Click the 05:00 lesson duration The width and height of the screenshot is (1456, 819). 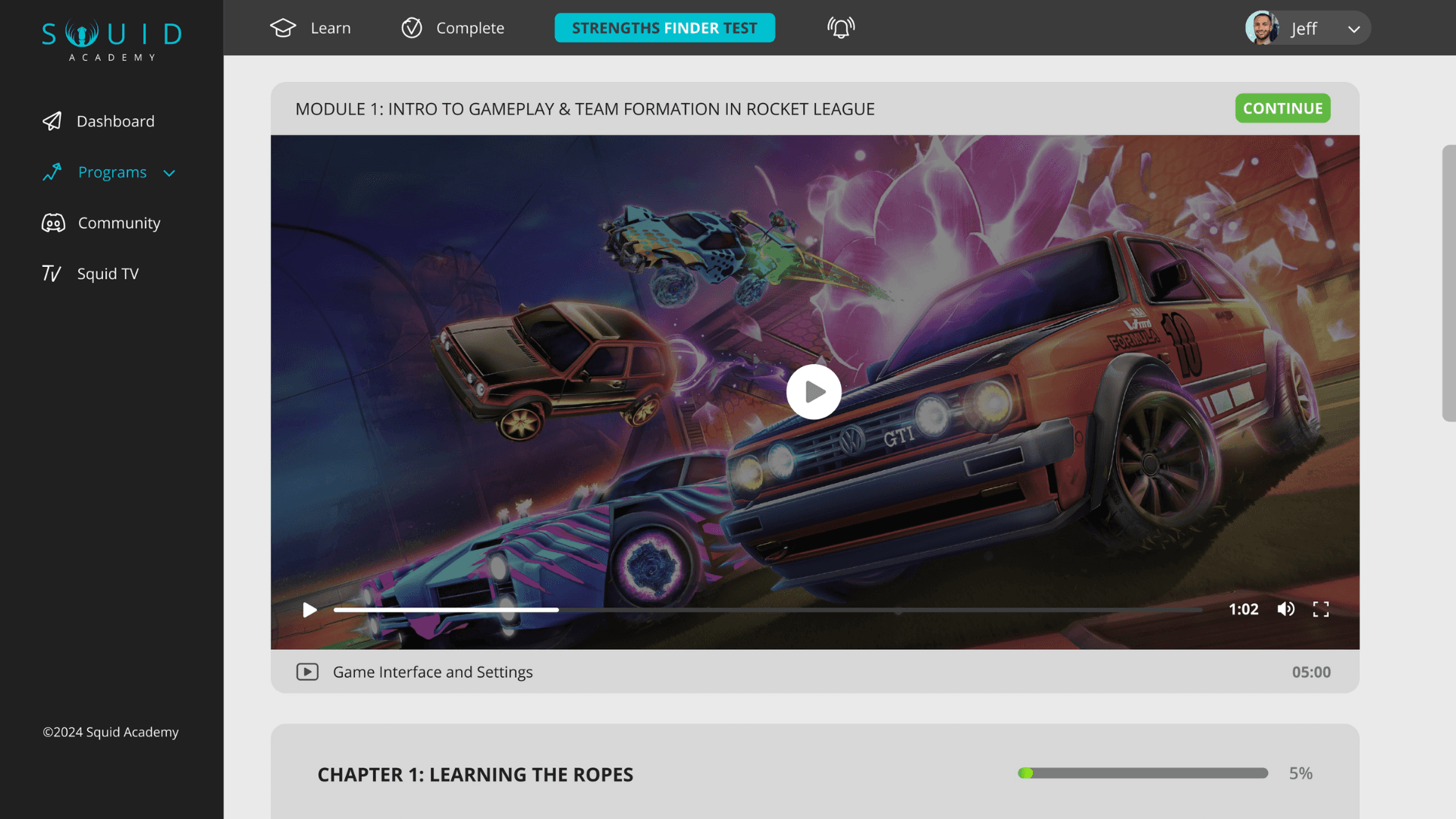(1311, 672)
